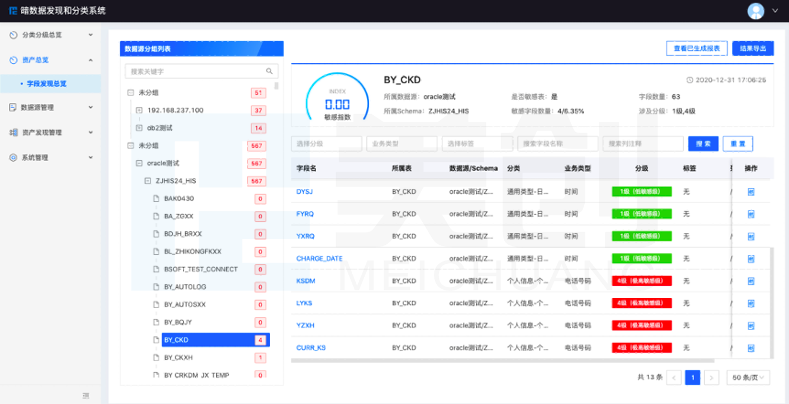This screenshot has height=404, width=789.
Task: Open the 50 条/页 page size dropdown
Action: coord(750,377)
